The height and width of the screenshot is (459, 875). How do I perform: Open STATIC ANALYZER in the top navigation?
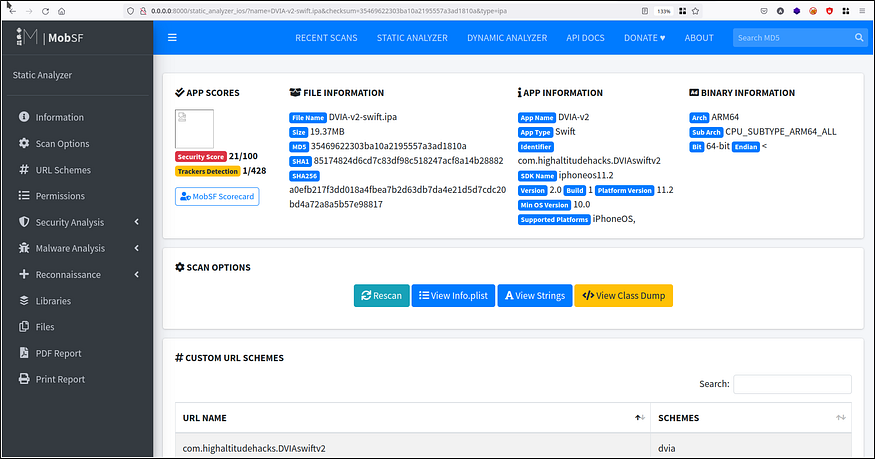(x=412, y=38)
